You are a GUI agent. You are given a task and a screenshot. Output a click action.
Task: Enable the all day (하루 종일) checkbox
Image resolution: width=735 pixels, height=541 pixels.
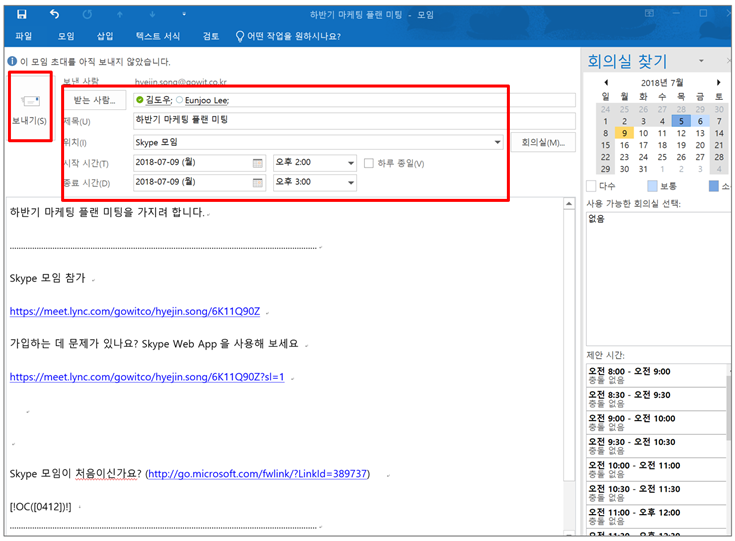(369, 163)
